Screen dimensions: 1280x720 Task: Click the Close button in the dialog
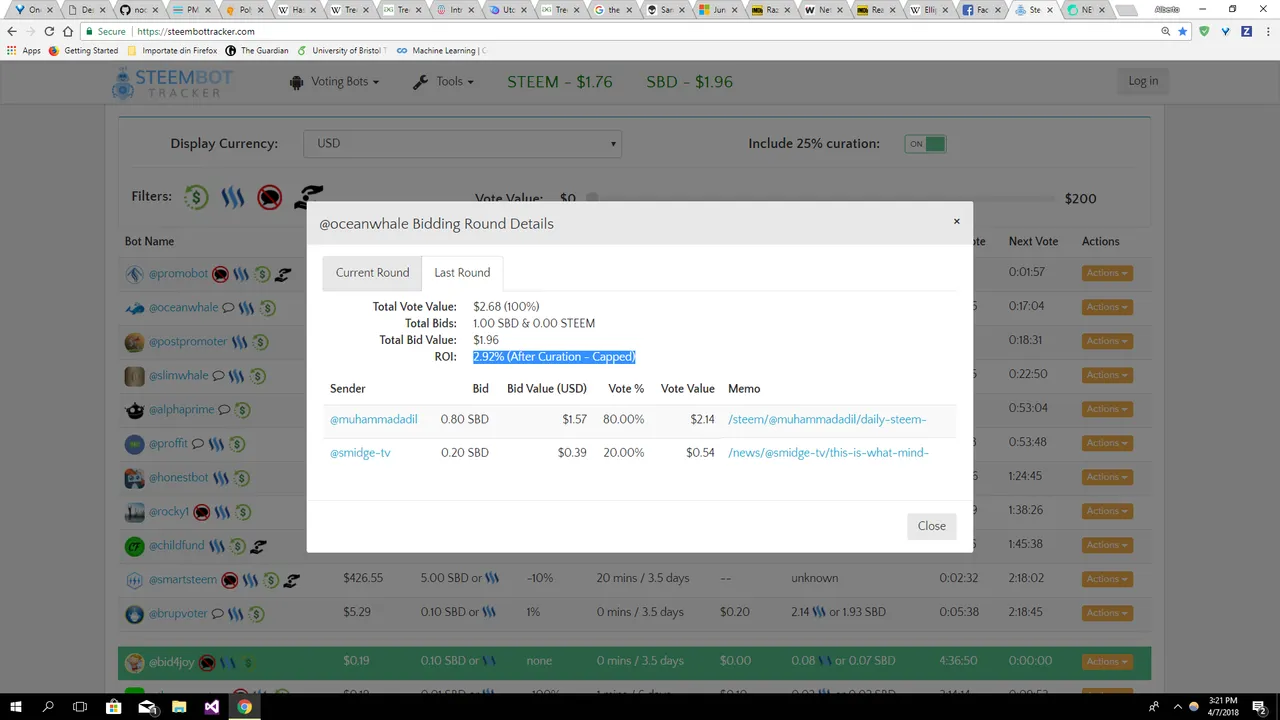[x=931, y=526]
